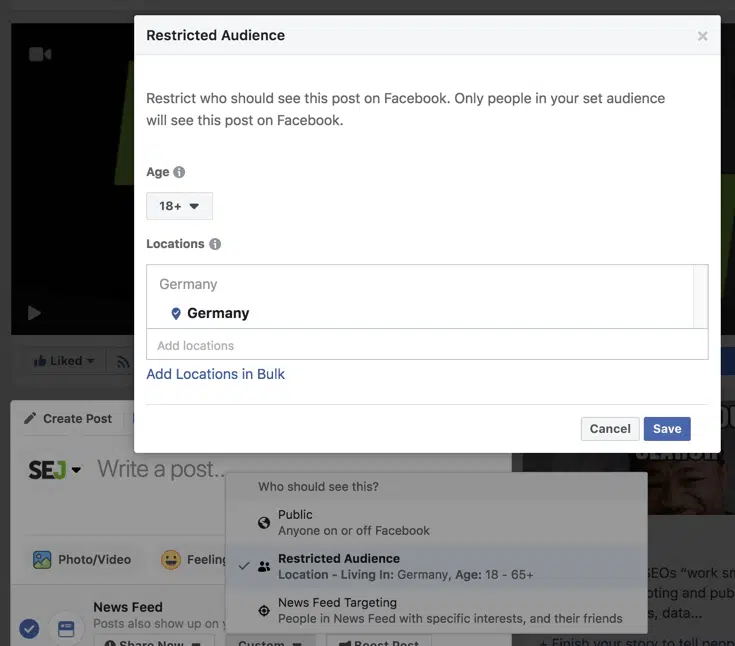The image size is (735, 646).
Task: Click the Age info icon
Action: pos(180,172)
